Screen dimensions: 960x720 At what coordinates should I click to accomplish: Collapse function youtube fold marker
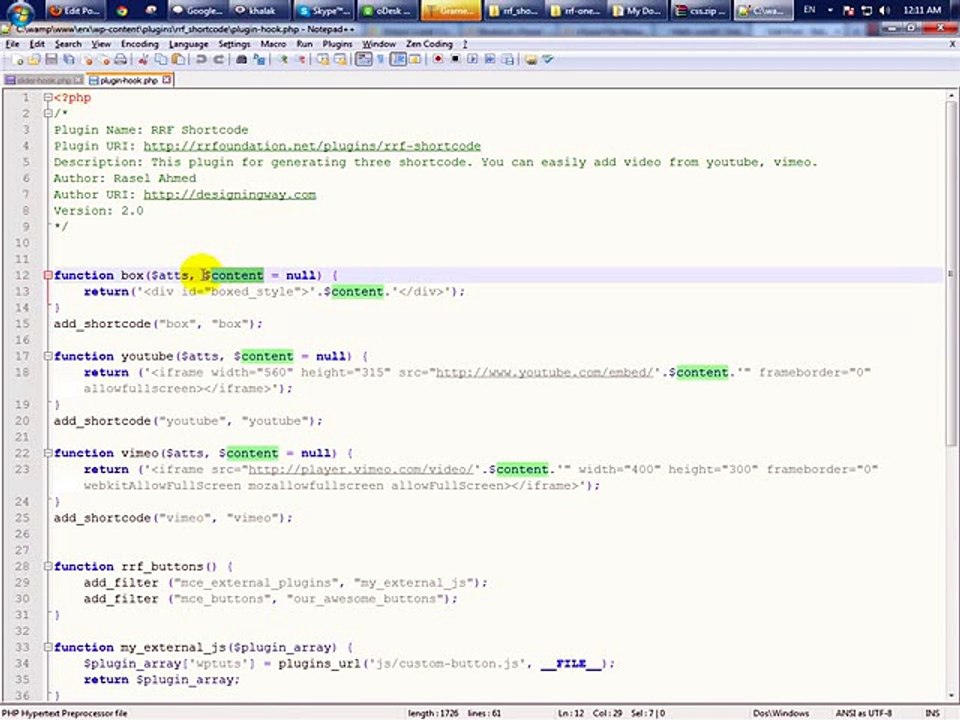(48, 356)
